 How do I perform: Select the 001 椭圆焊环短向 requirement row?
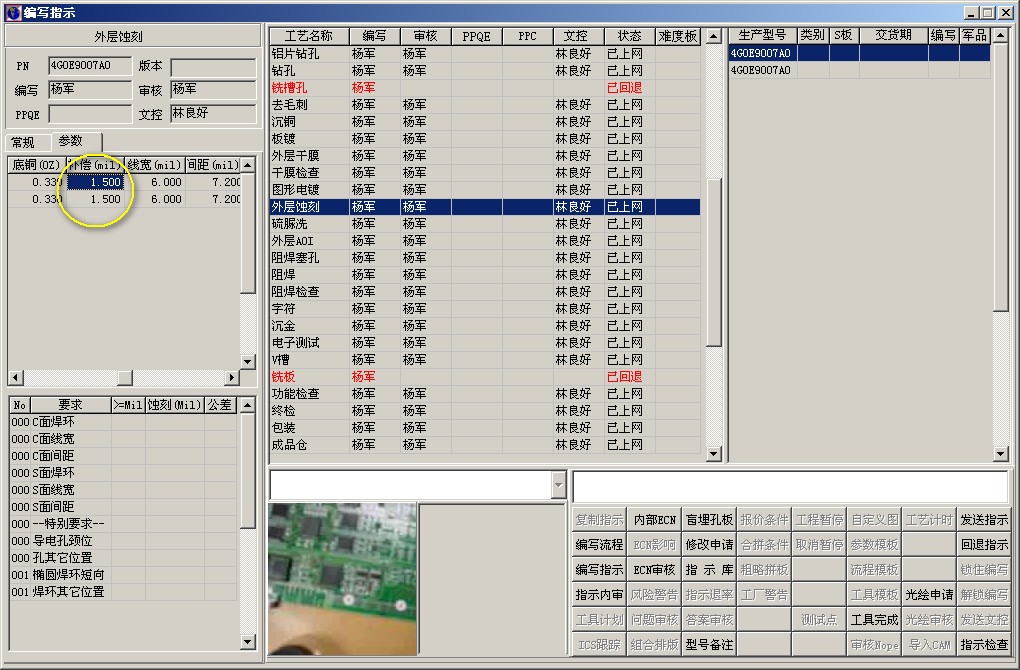tap(123, 575)
